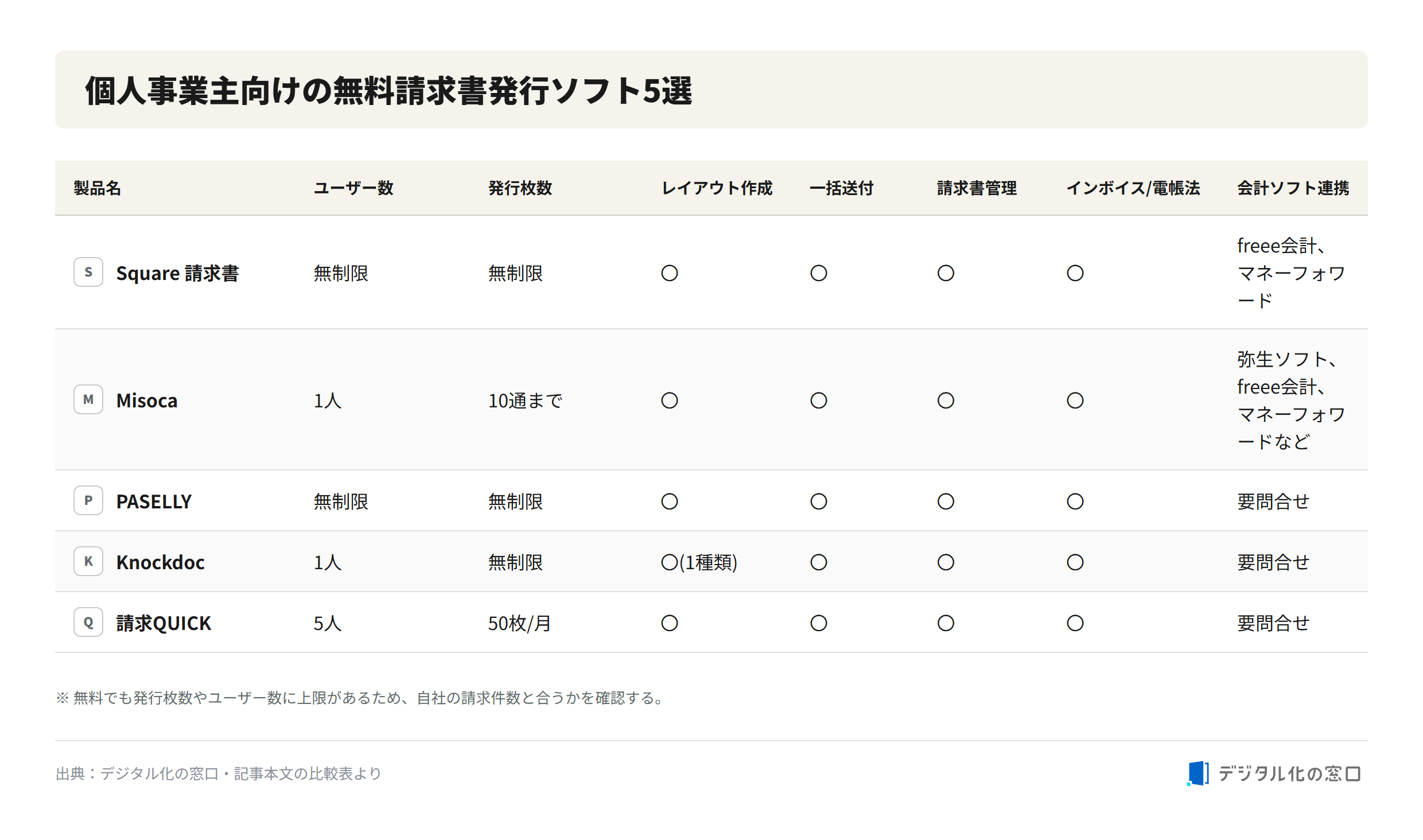The image size is (1423, 840).
Task: Select the product name Square 請求書
Action: click(x=177, y=273)
